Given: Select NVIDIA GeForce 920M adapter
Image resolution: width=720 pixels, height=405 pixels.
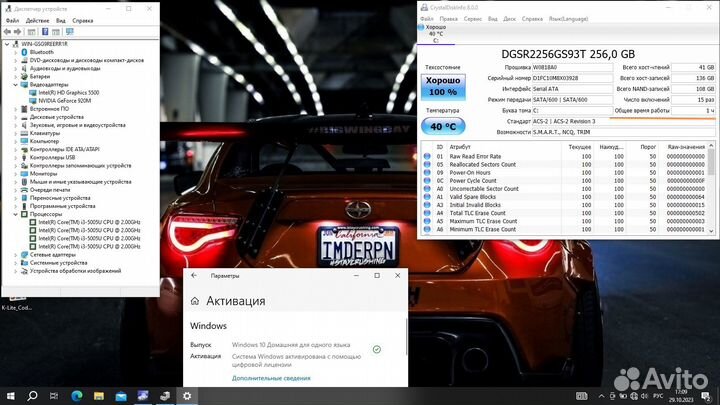Looking at the screenshot, I should click(x=64, y=101).
